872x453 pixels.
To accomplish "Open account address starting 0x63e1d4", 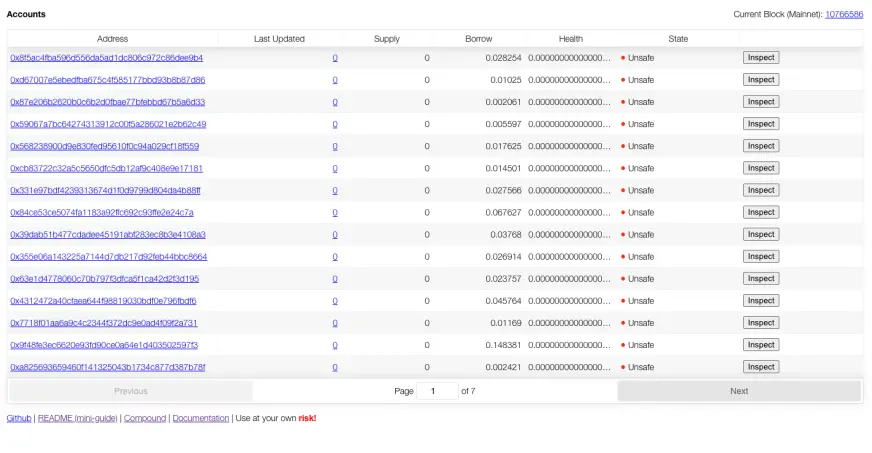I will 105,279.
